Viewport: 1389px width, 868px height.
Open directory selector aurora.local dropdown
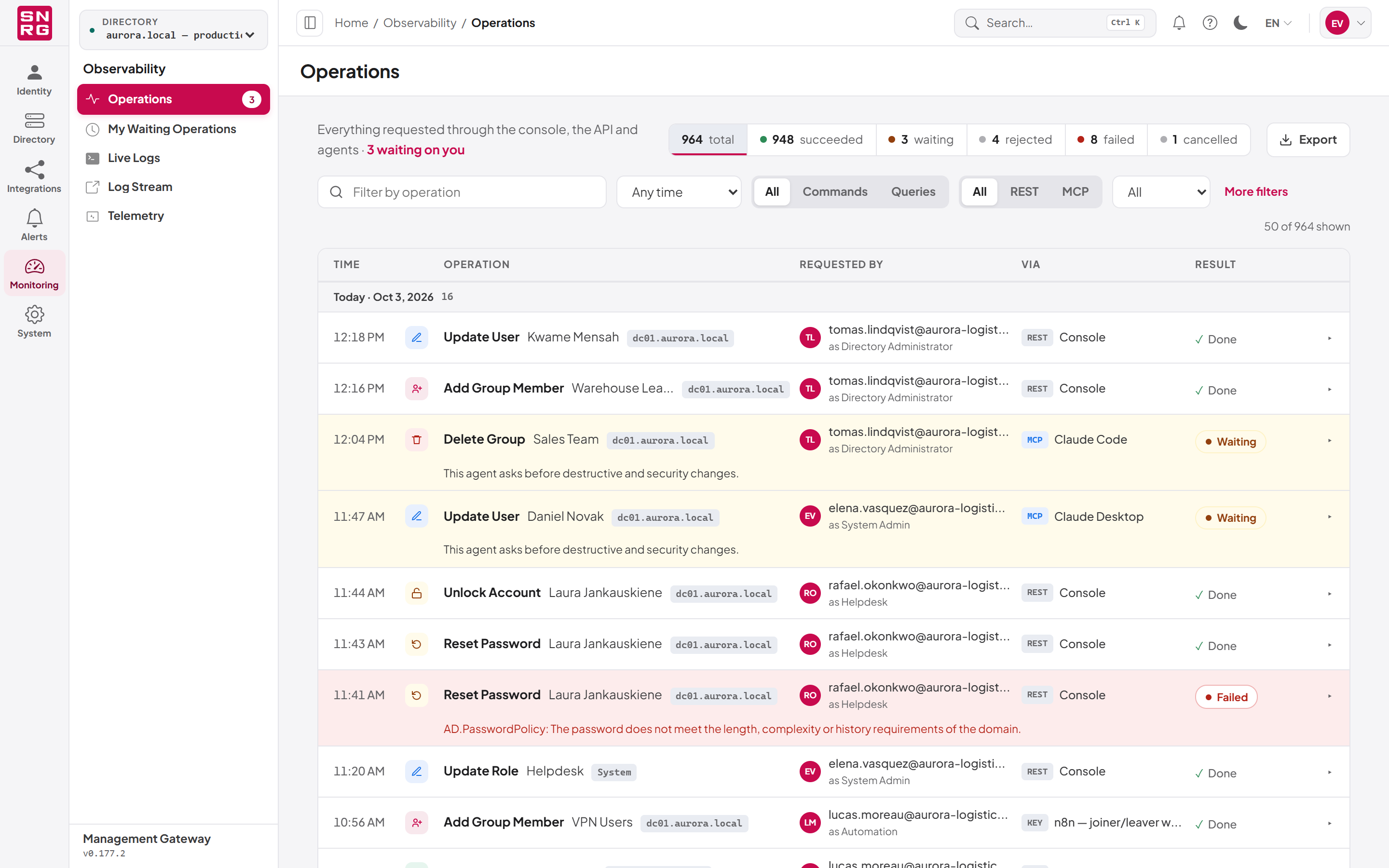(173, 29)
